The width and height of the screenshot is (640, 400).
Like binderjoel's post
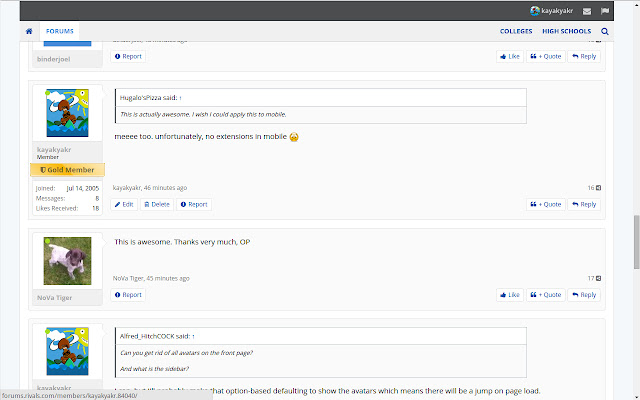click(510, 56)
